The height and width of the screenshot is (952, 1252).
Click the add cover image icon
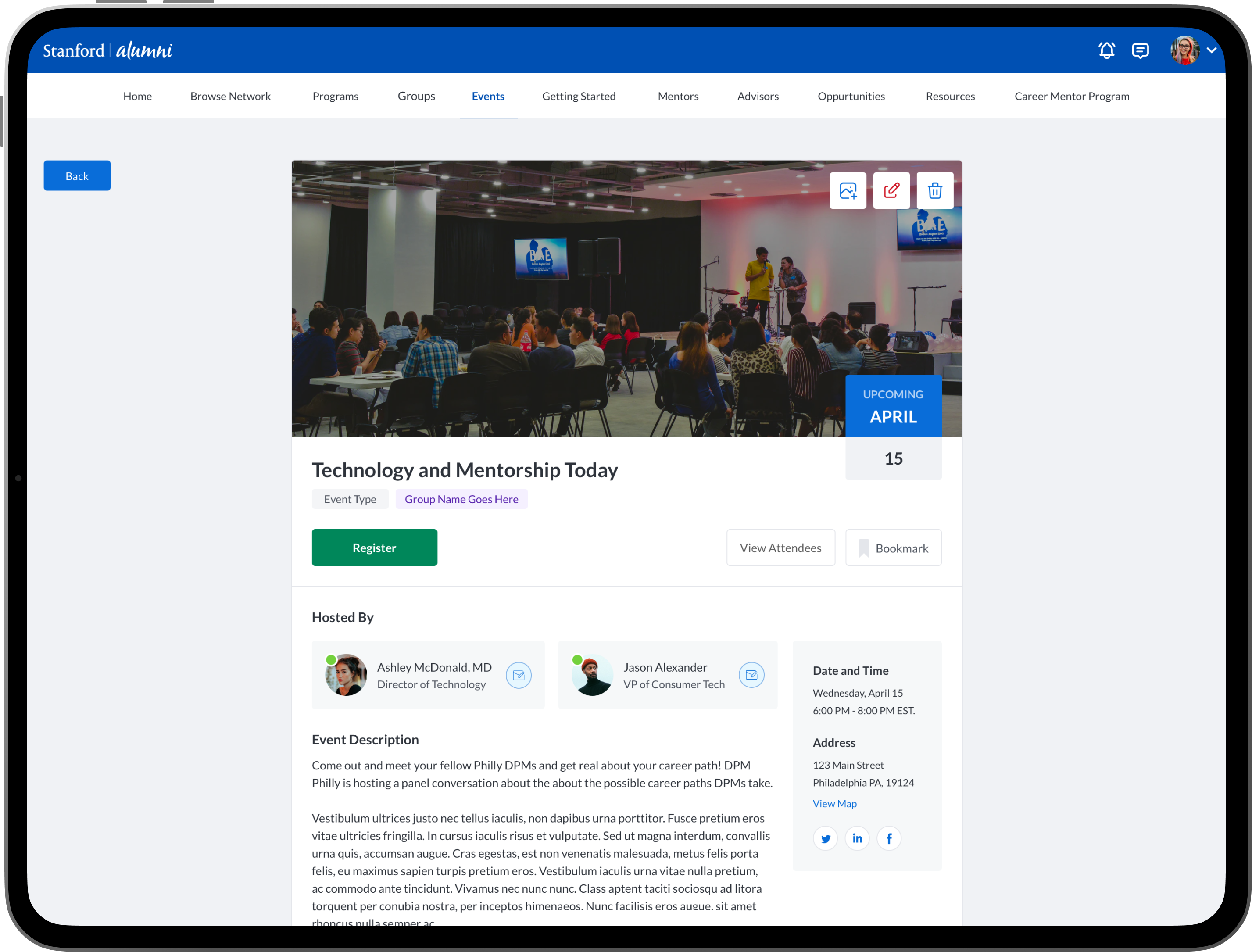coord(848,190)
